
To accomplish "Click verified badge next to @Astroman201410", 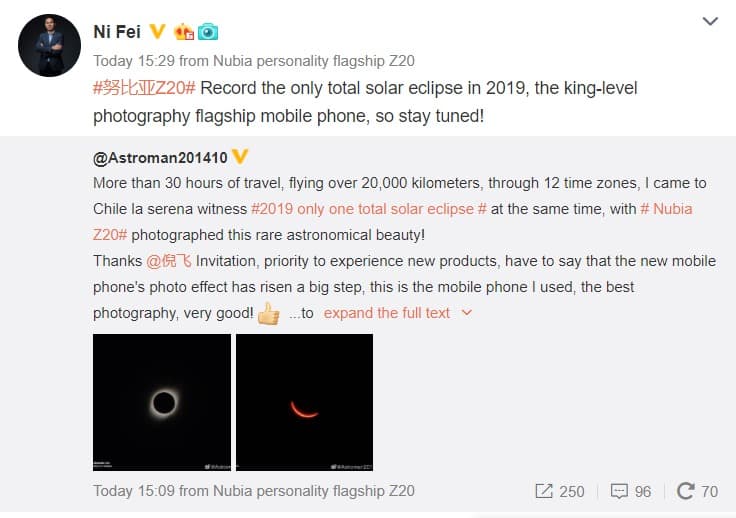I will [x=240, y=157].
